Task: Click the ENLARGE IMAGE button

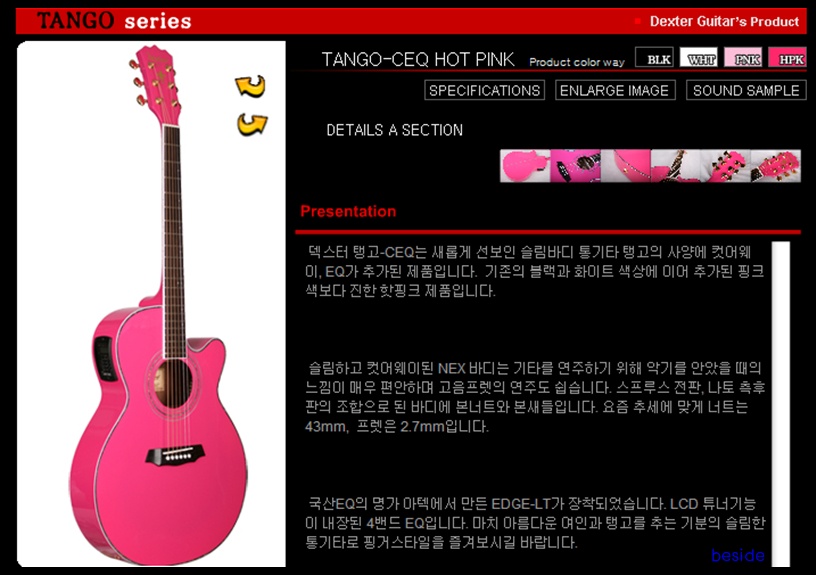Action: click(615, 90)
